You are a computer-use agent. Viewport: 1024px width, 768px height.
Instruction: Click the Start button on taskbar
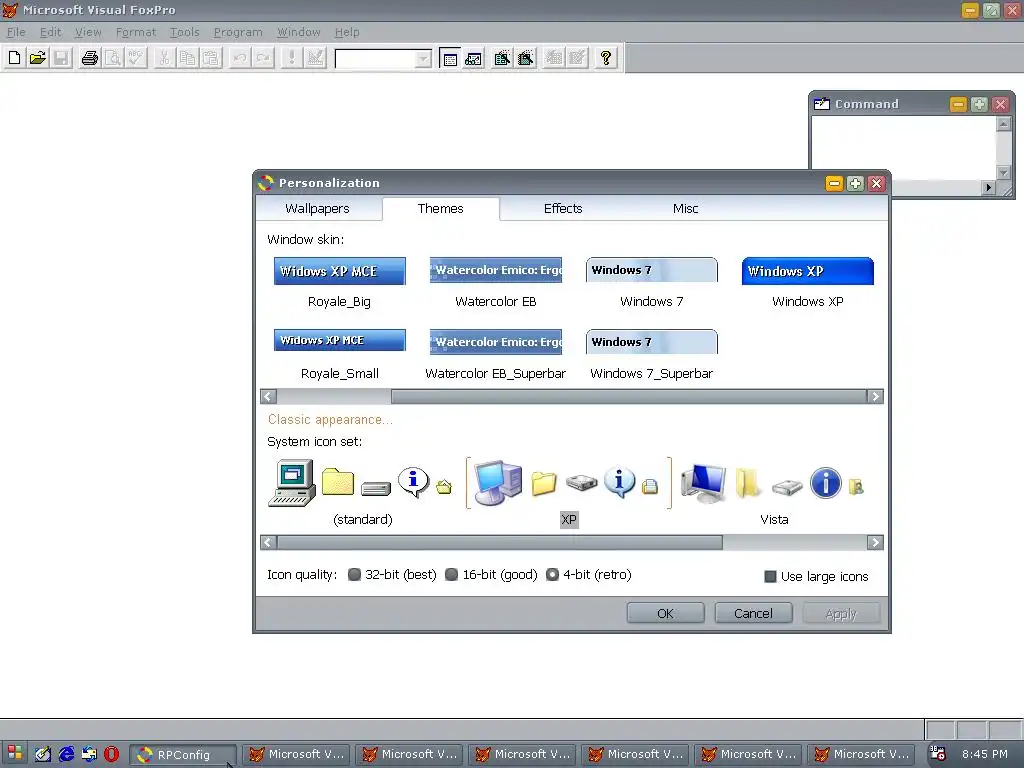pyautogui.click(x=14, y=754)
